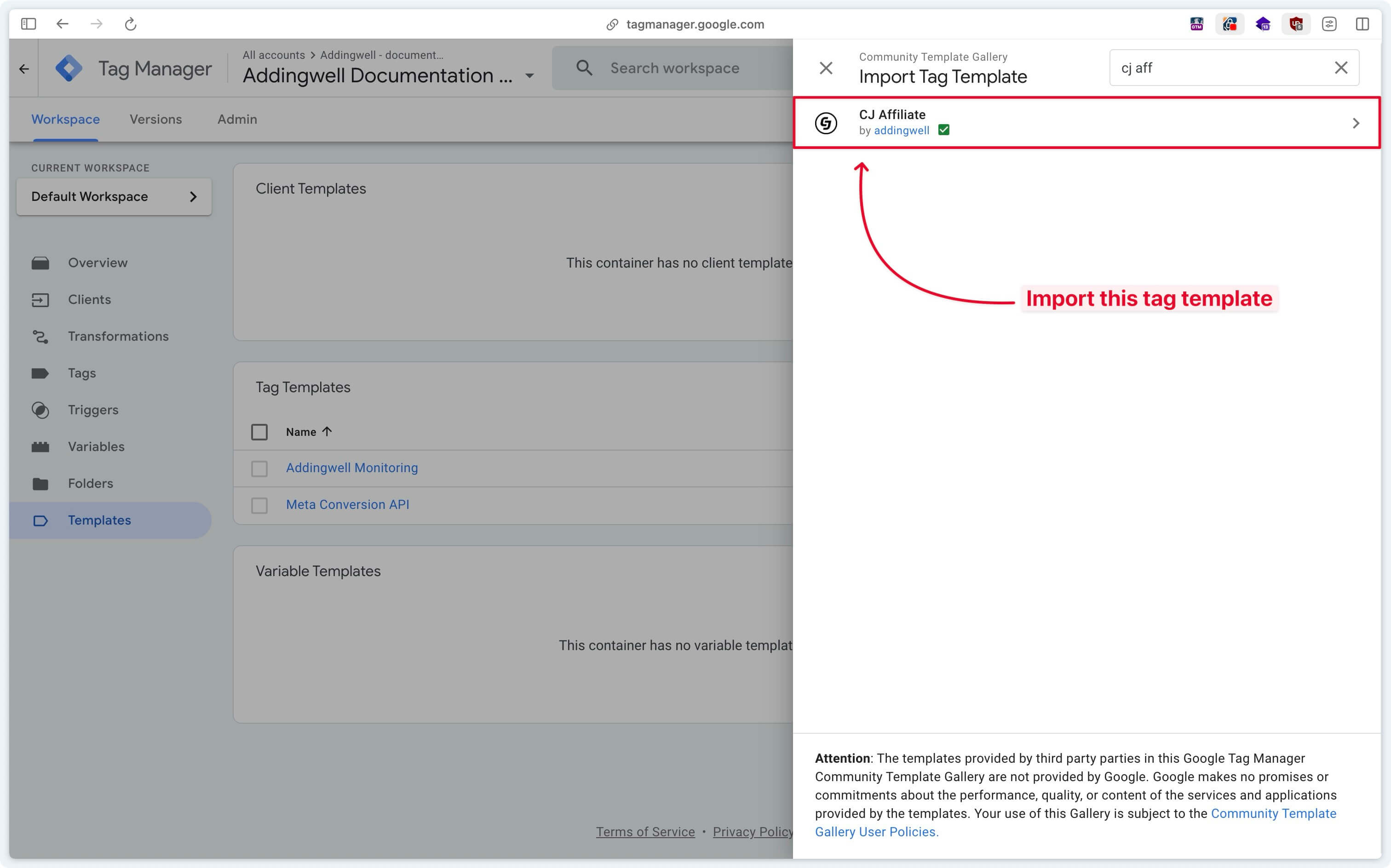Switch to the Workspace tab
This screenshot has height=868, width=1391.
coord(65,120)
